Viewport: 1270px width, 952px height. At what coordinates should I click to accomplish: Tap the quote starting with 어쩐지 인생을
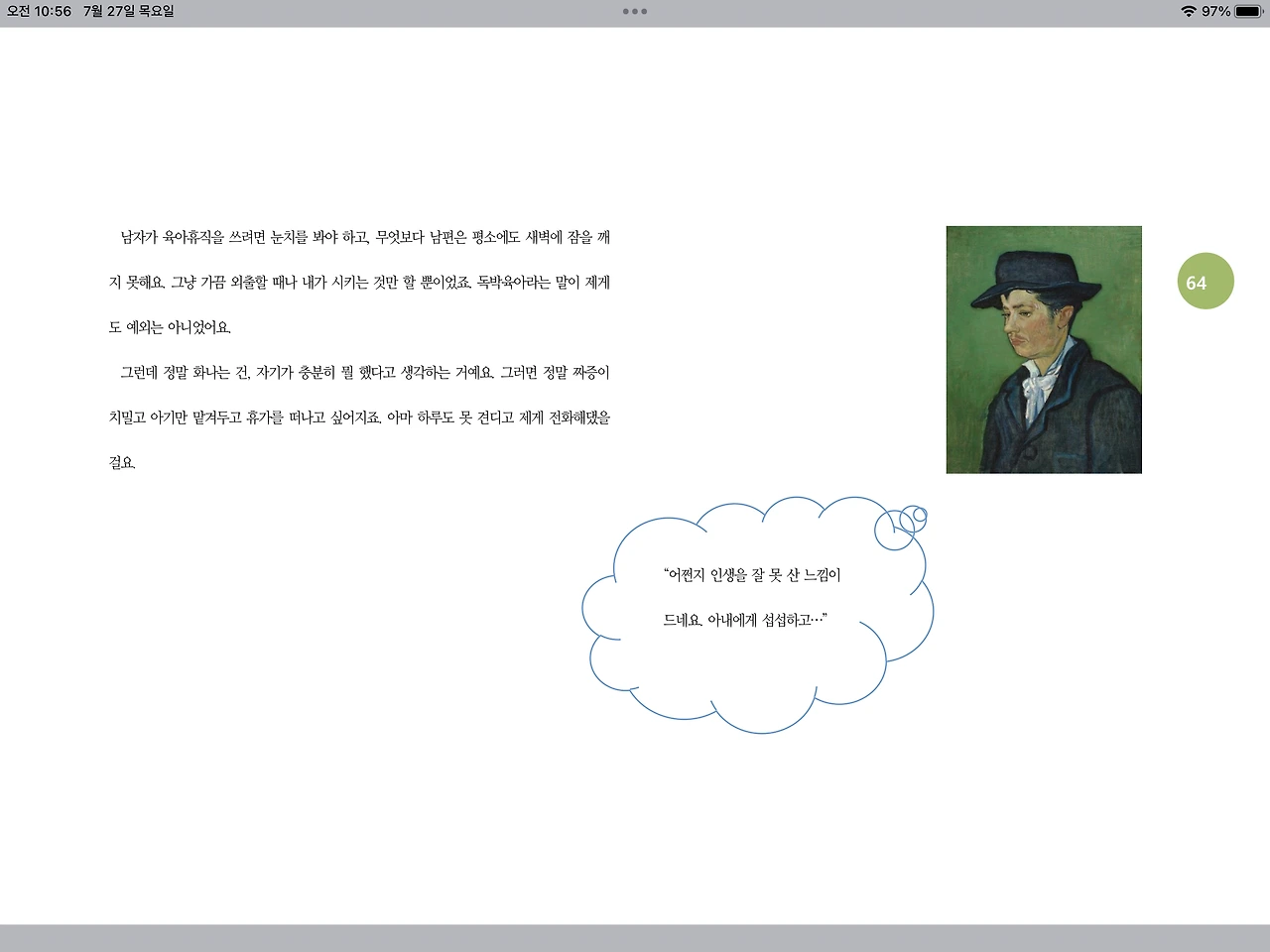[750, 575]
